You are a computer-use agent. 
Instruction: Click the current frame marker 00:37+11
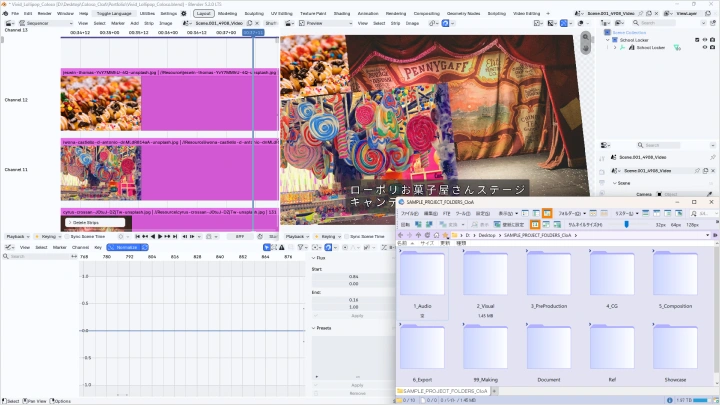(253, 33)
